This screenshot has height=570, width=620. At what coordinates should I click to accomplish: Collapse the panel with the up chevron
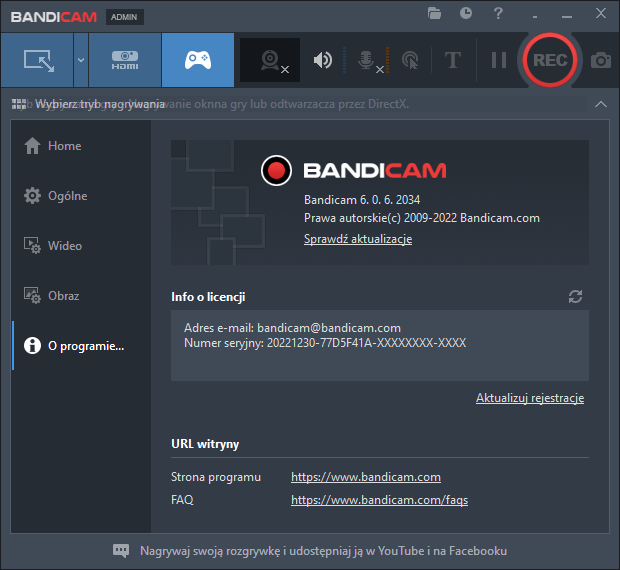(601, 104)
